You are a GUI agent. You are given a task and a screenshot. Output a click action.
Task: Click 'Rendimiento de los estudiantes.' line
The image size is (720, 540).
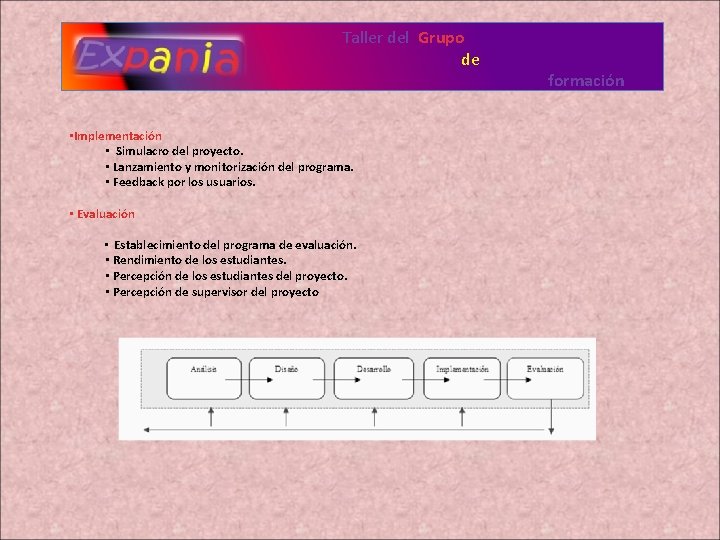click(200, 260)
